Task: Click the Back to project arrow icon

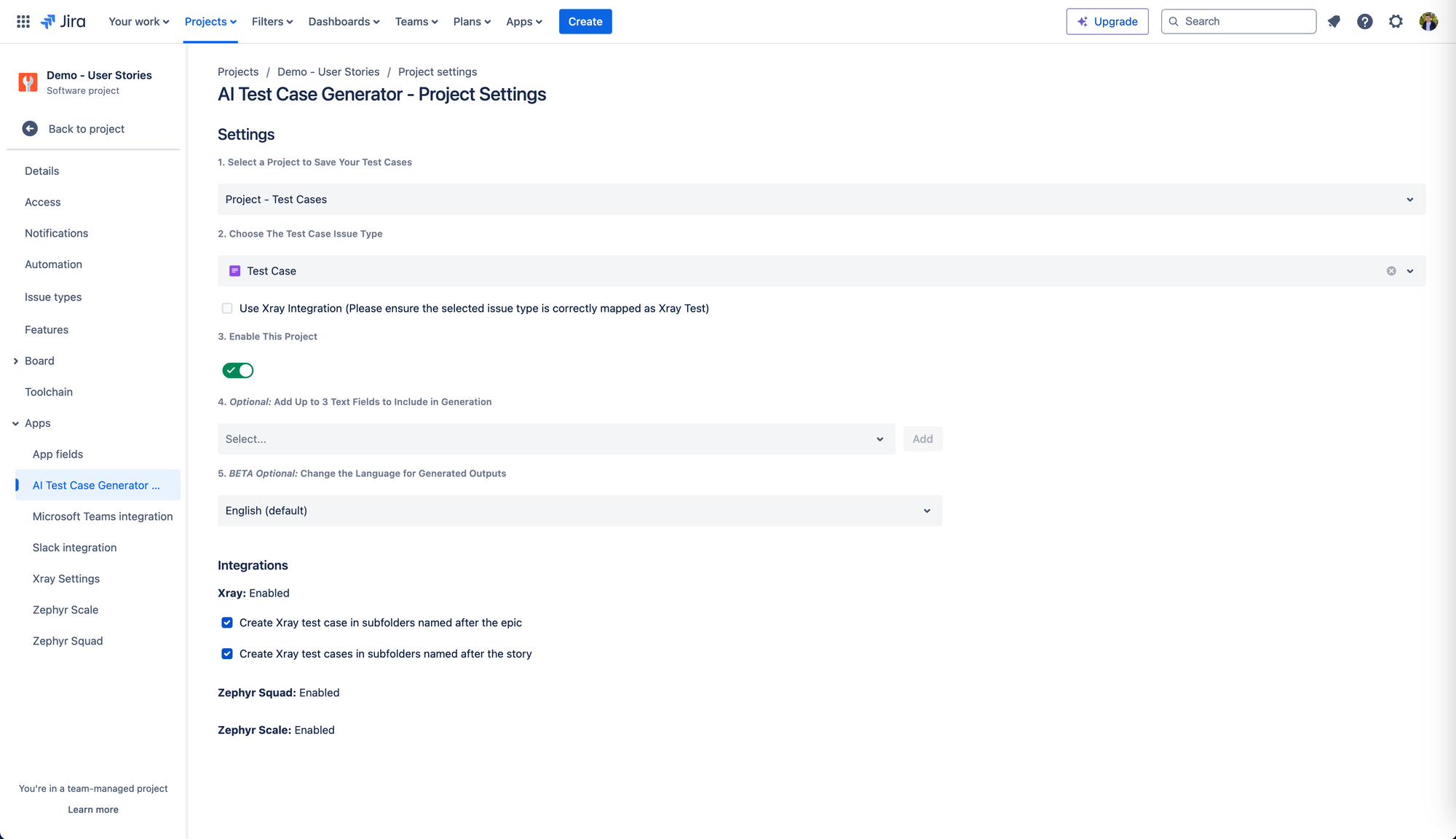Action: [30, 129]
